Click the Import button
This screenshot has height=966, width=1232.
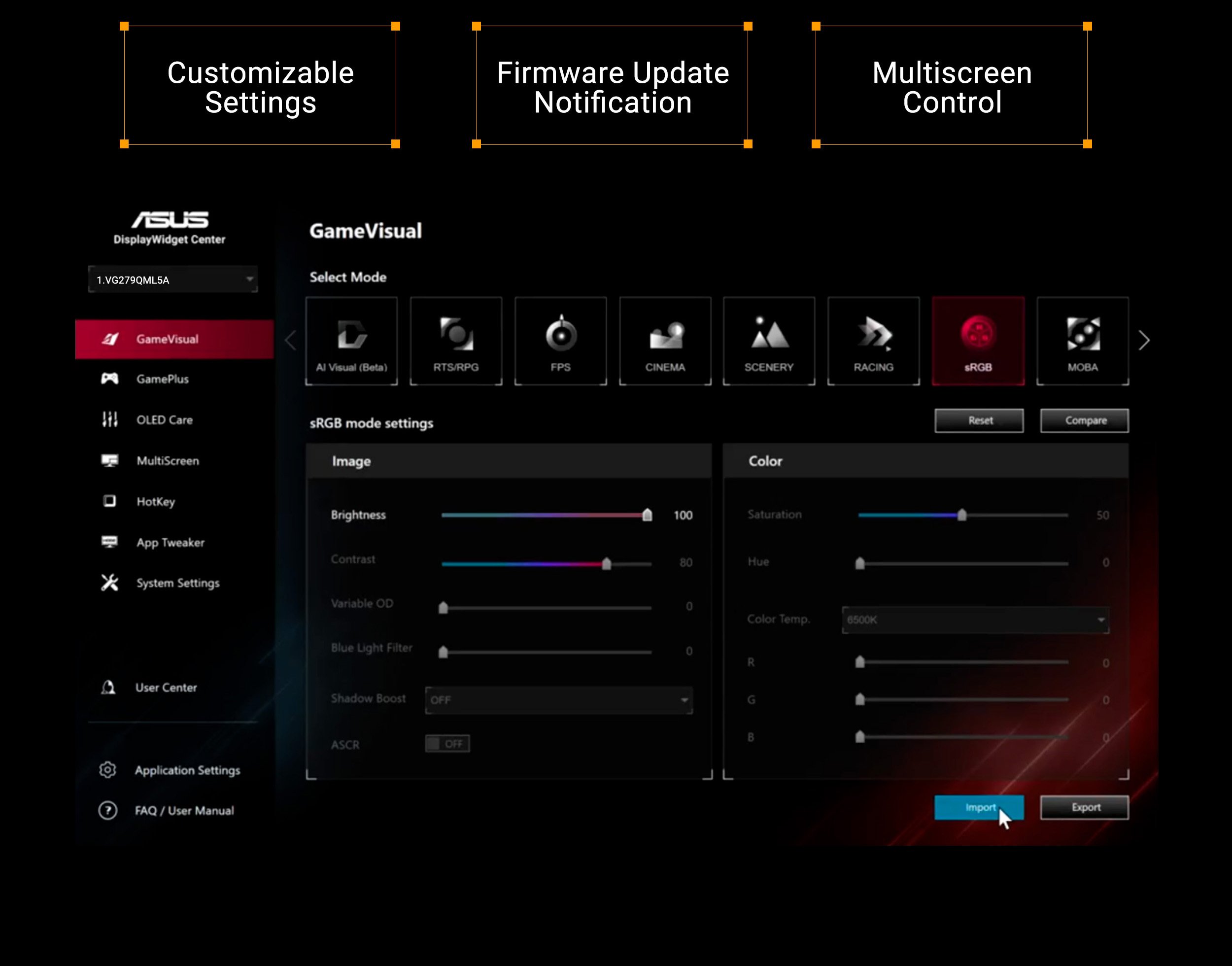point(979,808)
